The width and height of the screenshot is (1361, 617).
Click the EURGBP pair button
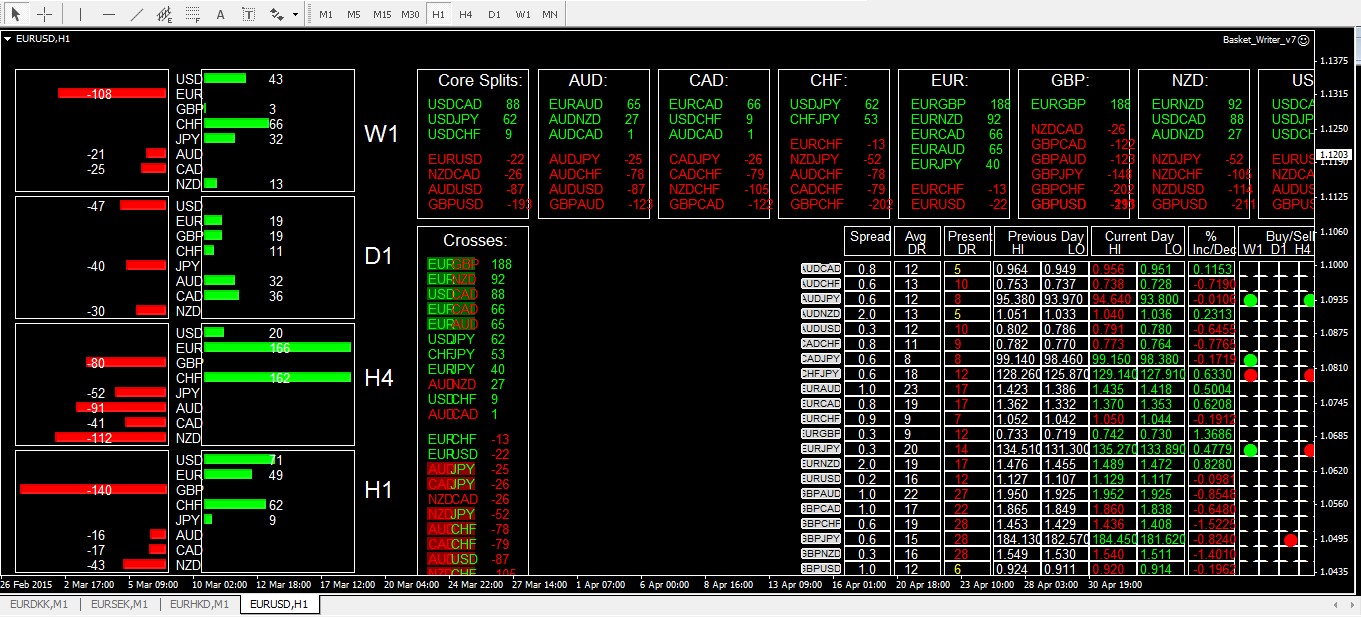(822, 434)
